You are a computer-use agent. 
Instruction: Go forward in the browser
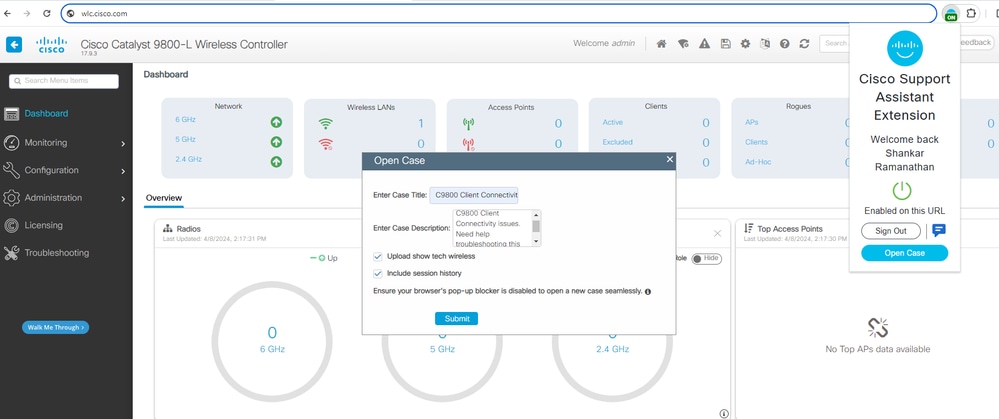click(x=27, y=13)
